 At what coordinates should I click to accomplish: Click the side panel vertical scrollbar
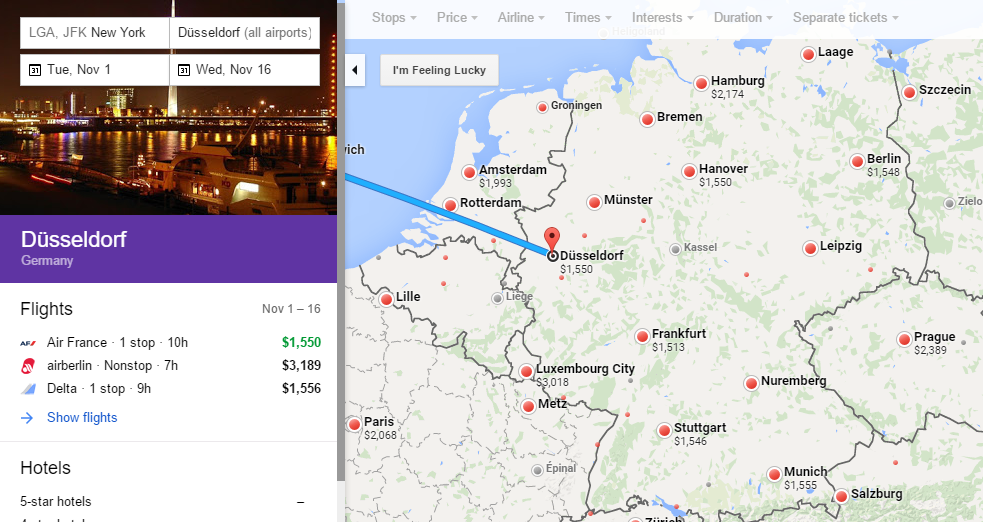(341, 250)
